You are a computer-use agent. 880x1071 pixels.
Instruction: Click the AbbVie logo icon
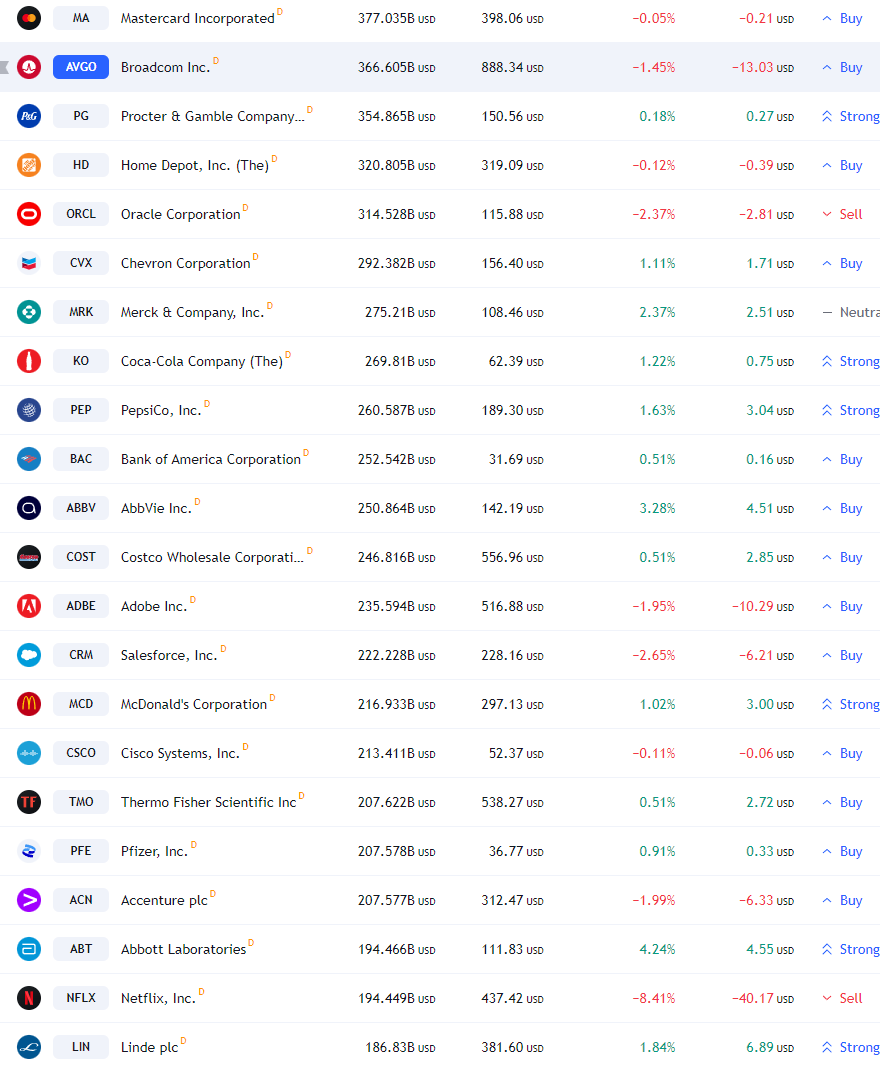(x=29, y=508)
